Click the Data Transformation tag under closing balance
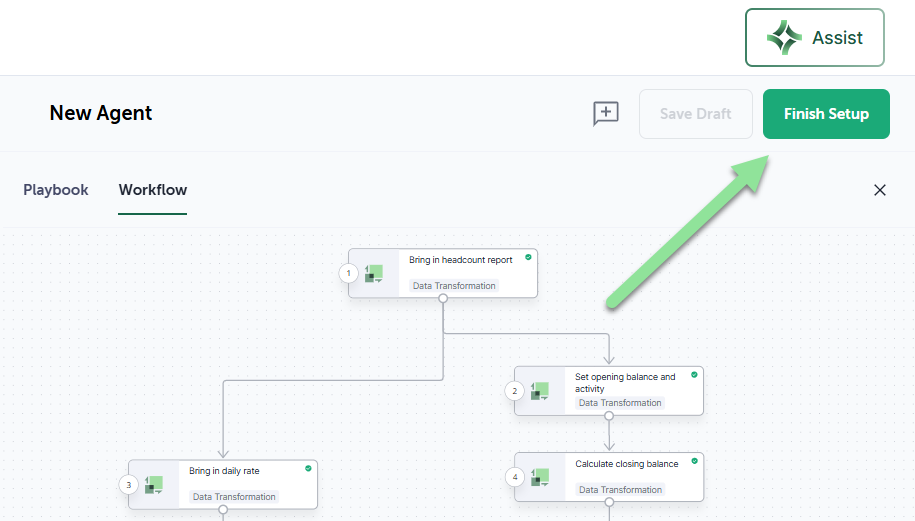This screenshot has width=915, height=521. click(620, 489)
